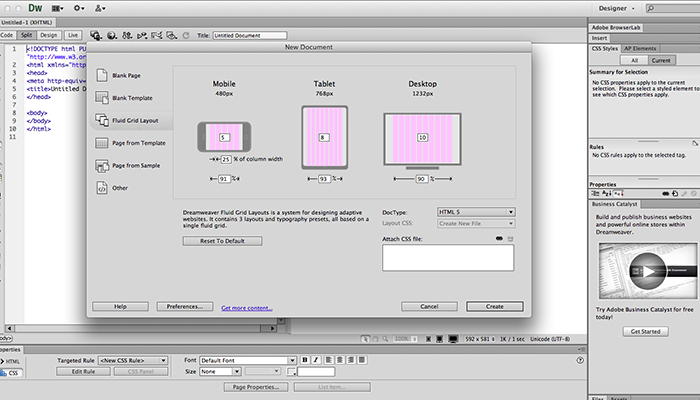Click the Properties help question icon

tap(580, 360)
